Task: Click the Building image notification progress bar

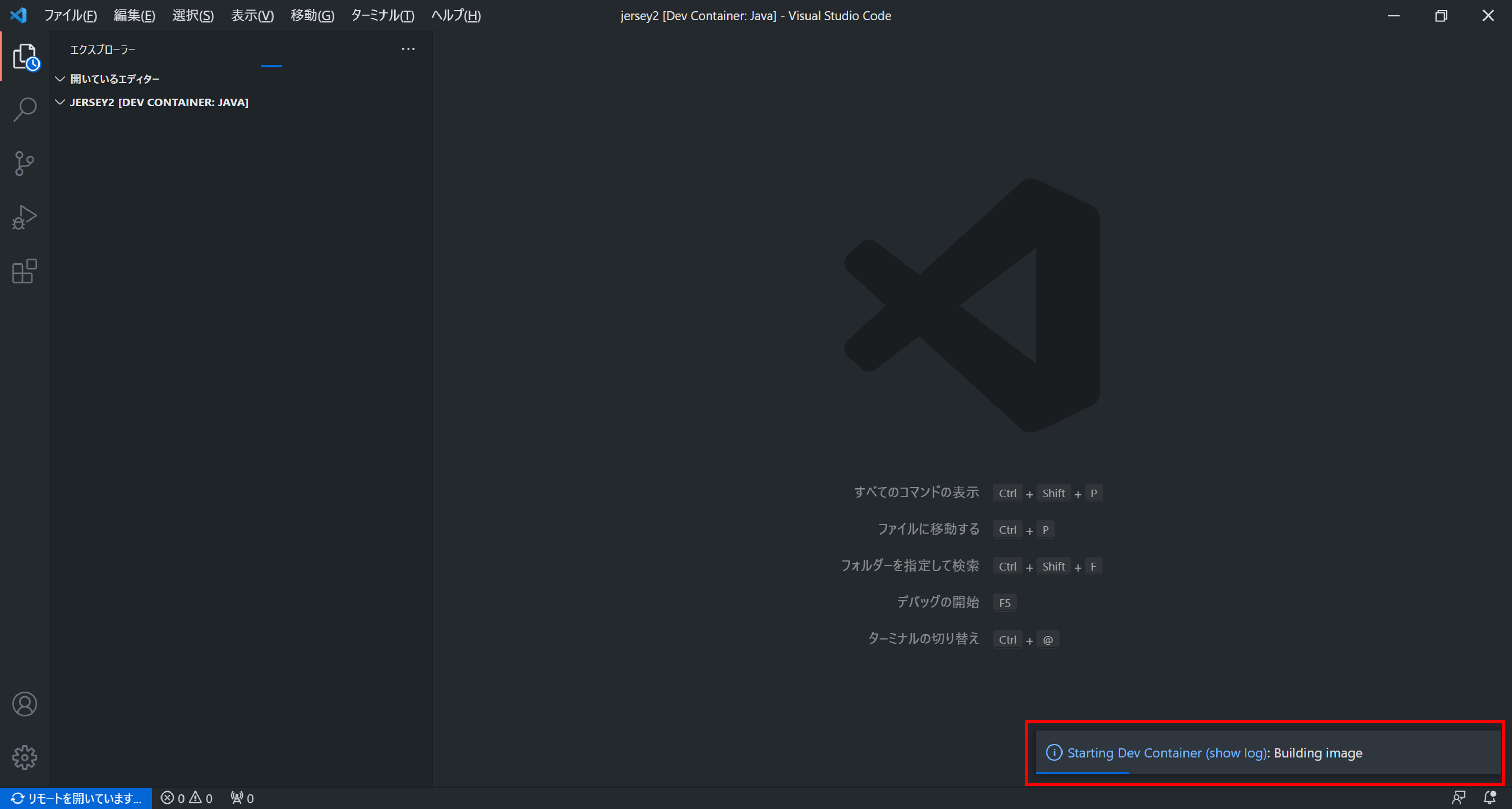Action: (1082, 773)
